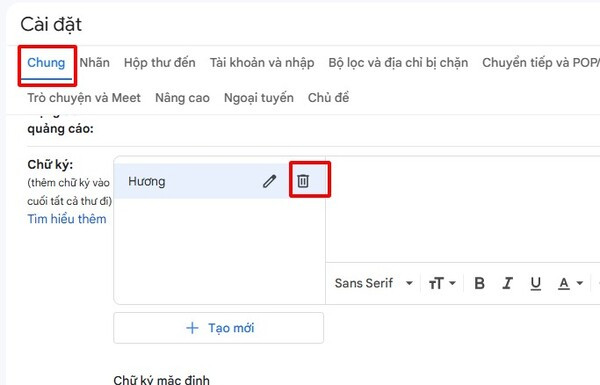Open the Chung settings tab
Screen dimensions: 600x385
click(46, 62)
